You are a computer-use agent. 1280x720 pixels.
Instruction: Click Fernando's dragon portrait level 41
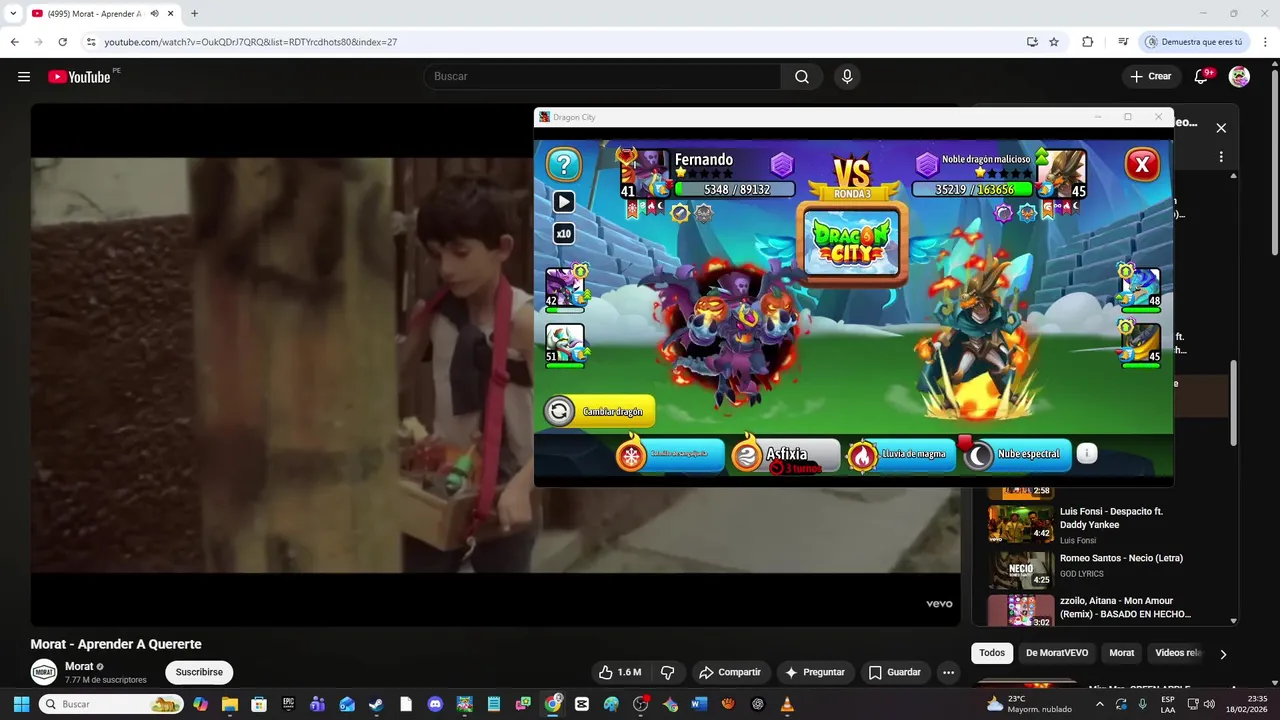(x=644, y=173)
